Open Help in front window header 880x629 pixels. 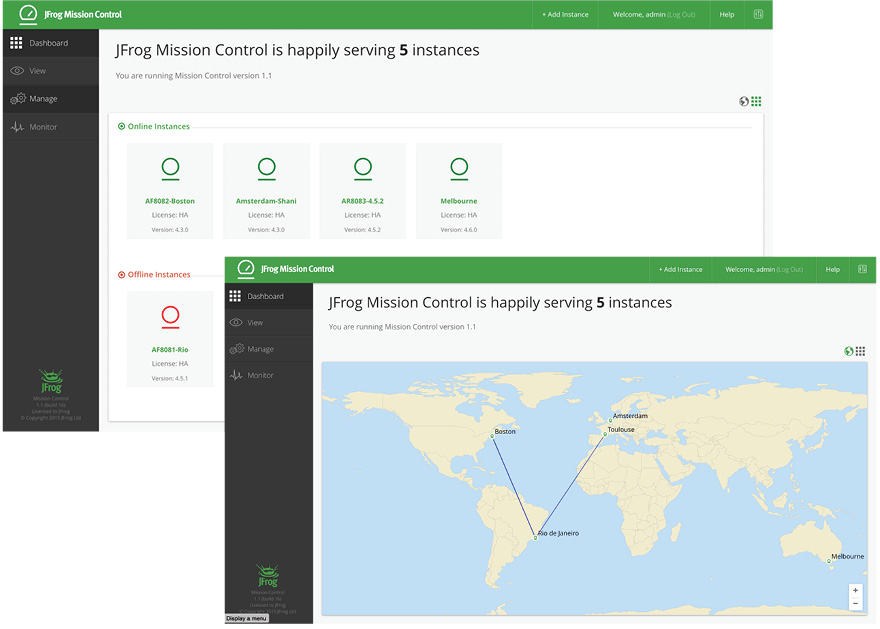[832, 269]
